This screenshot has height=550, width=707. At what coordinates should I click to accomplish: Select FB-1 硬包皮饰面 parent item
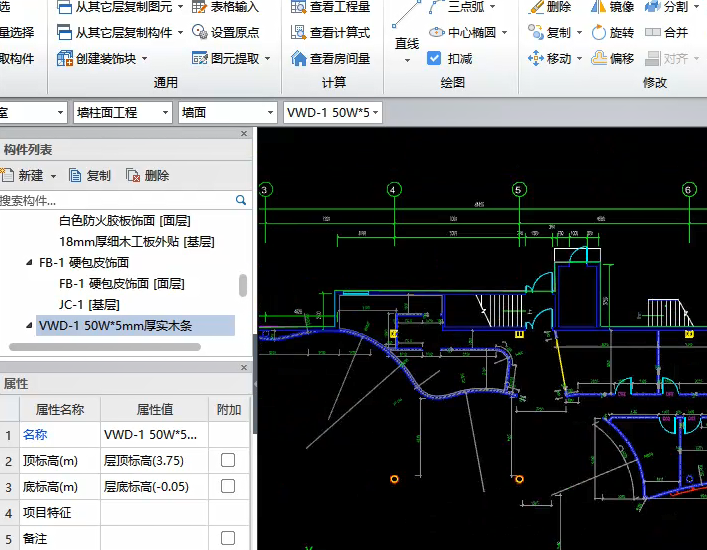coord(84,262)
